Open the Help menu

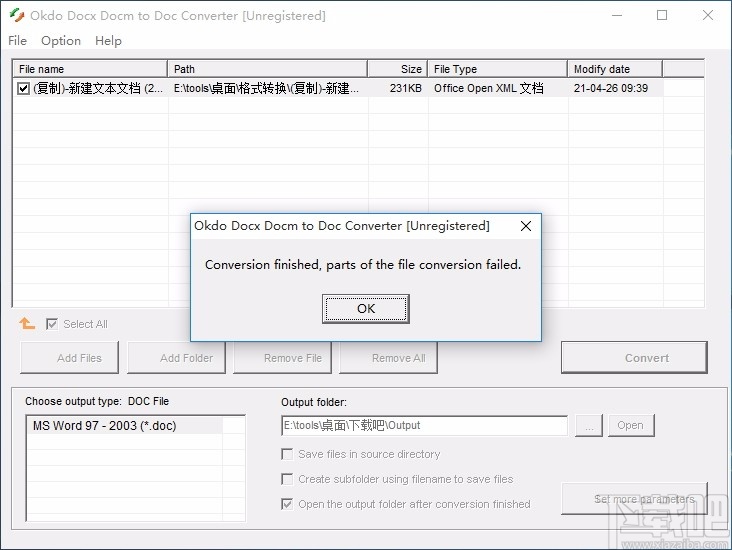(x=108, y=41)
